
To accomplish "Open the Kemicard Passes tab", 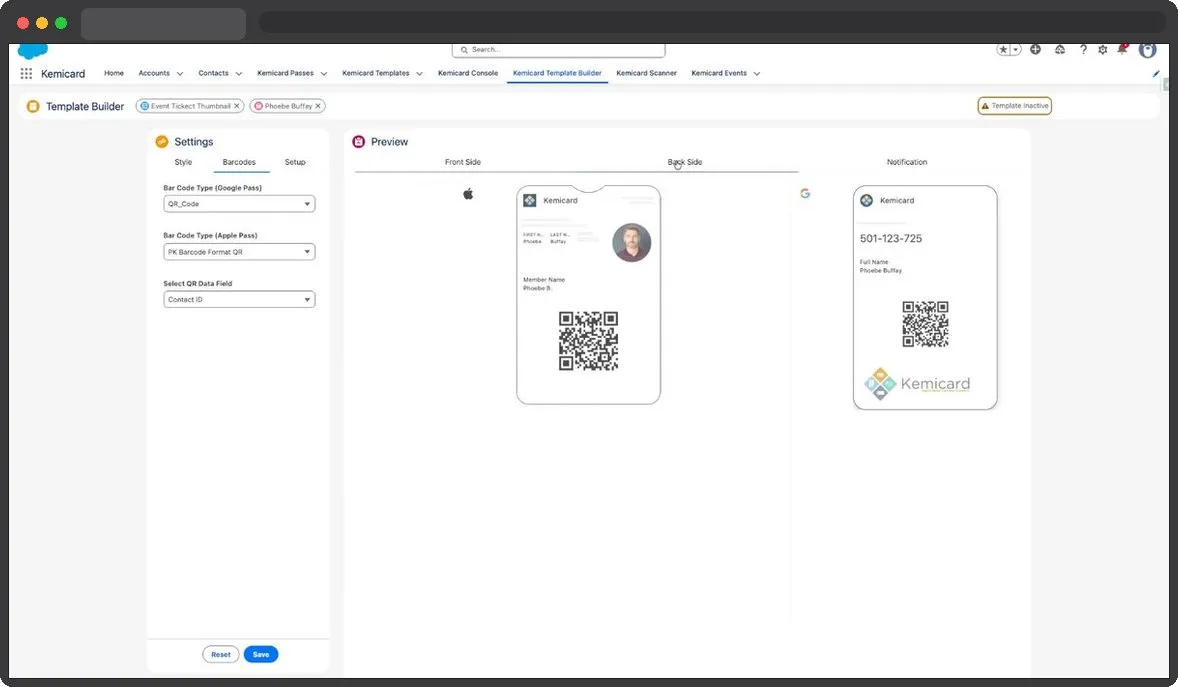I will (x=285, y=73).
